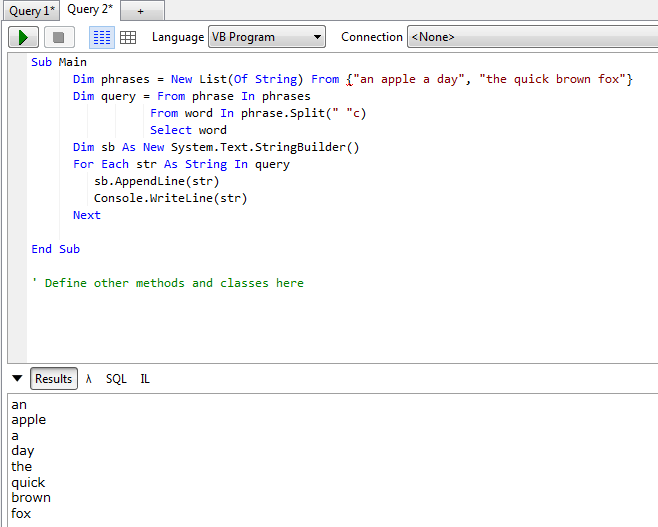Click the StringBuilder declaration line
The image size is (658, 527).
pyautogui.click(x=216, y=147)
